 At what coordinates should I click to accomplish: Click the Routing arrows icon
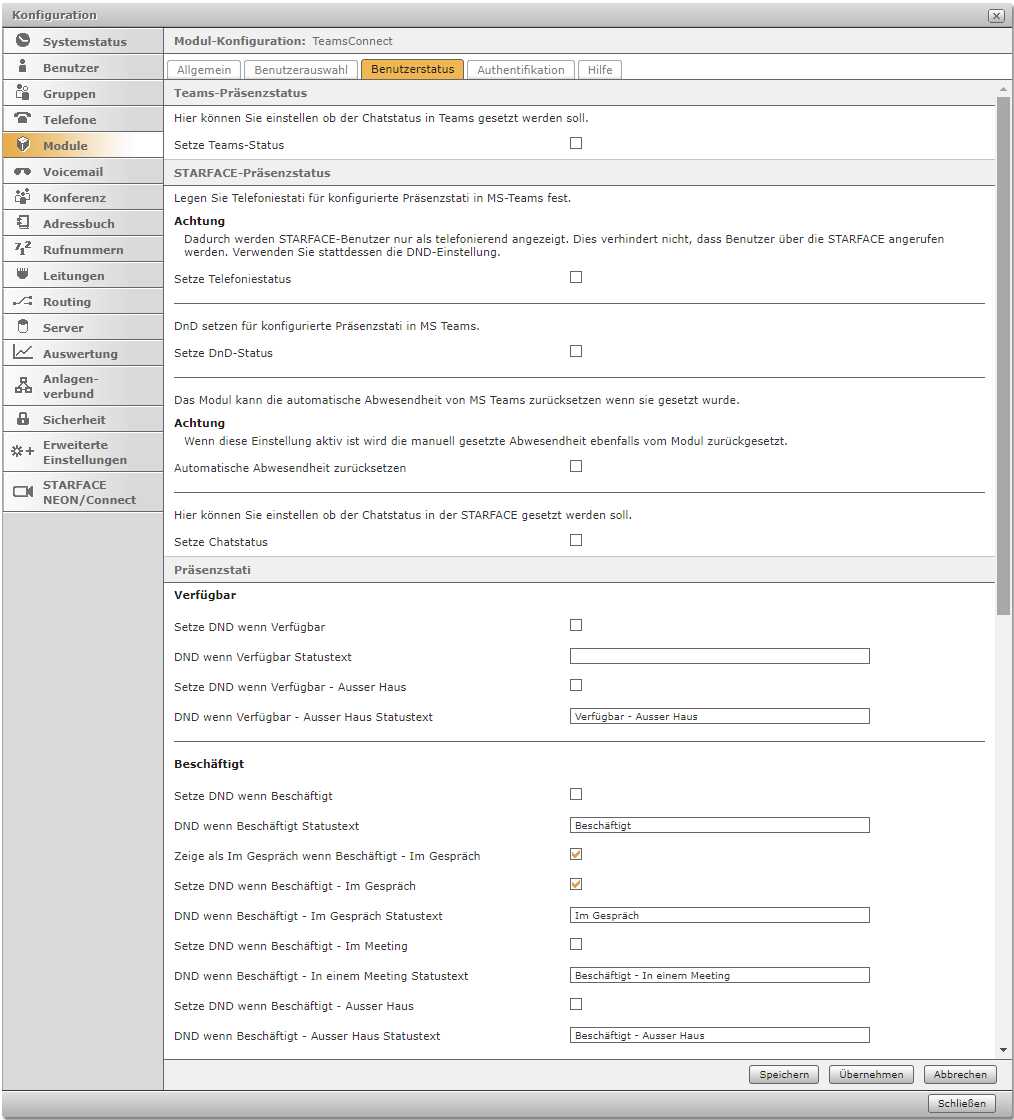click(x=23, y=301)
